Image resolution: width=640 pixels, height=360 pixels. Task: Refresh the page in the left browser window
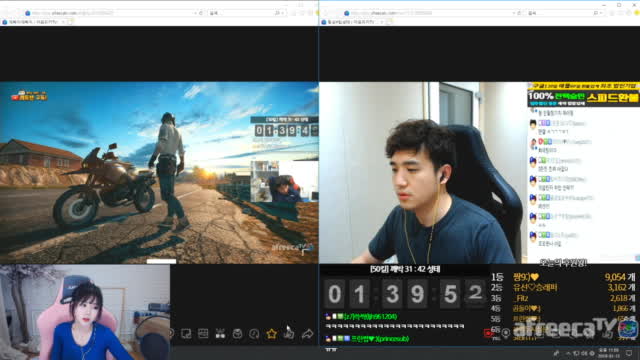click(x=201, y=13)
